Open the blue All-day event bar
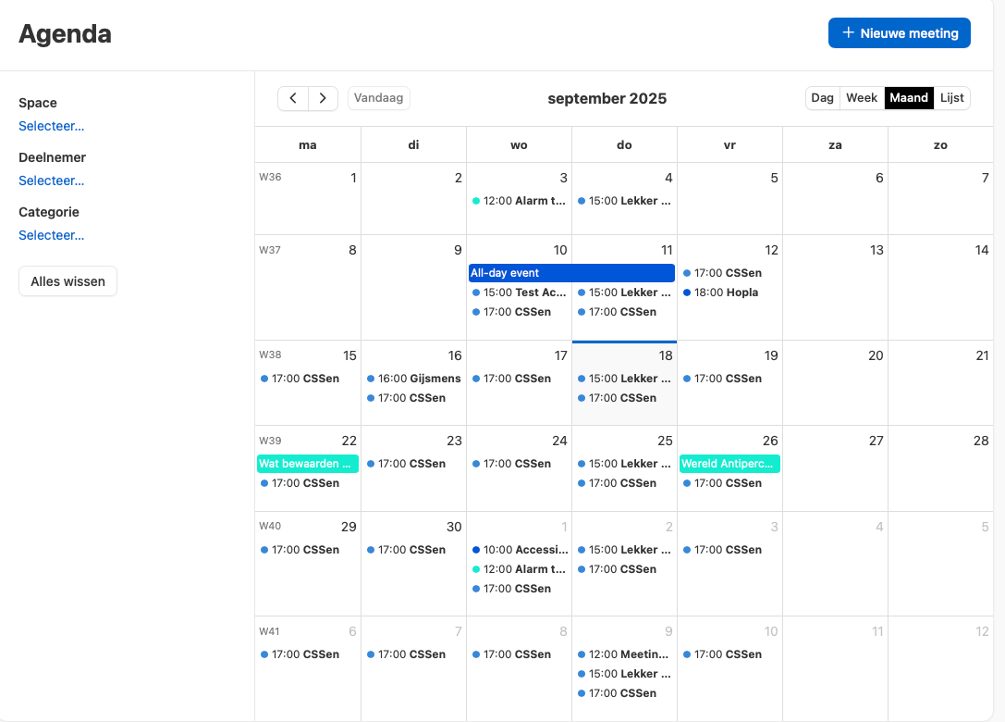 coord(571,273)
